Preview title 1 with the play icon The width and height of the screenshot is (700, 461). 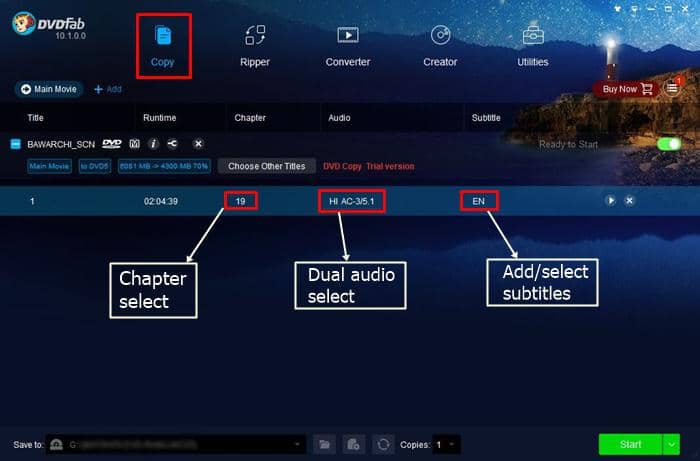point(610,200)
